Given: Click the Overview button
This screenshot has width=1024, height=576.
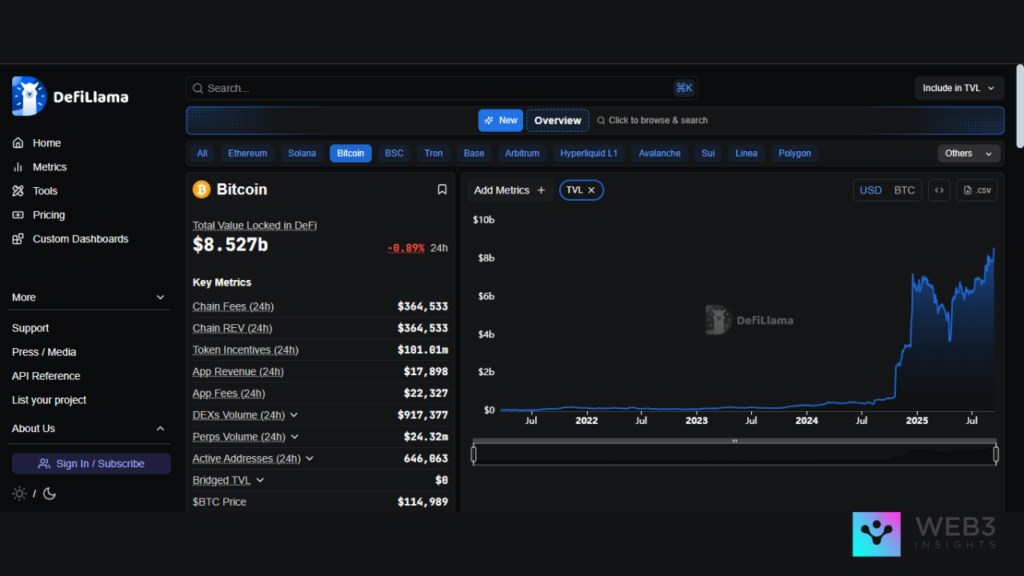Looking at the screenshot, I should click(558, 120).
